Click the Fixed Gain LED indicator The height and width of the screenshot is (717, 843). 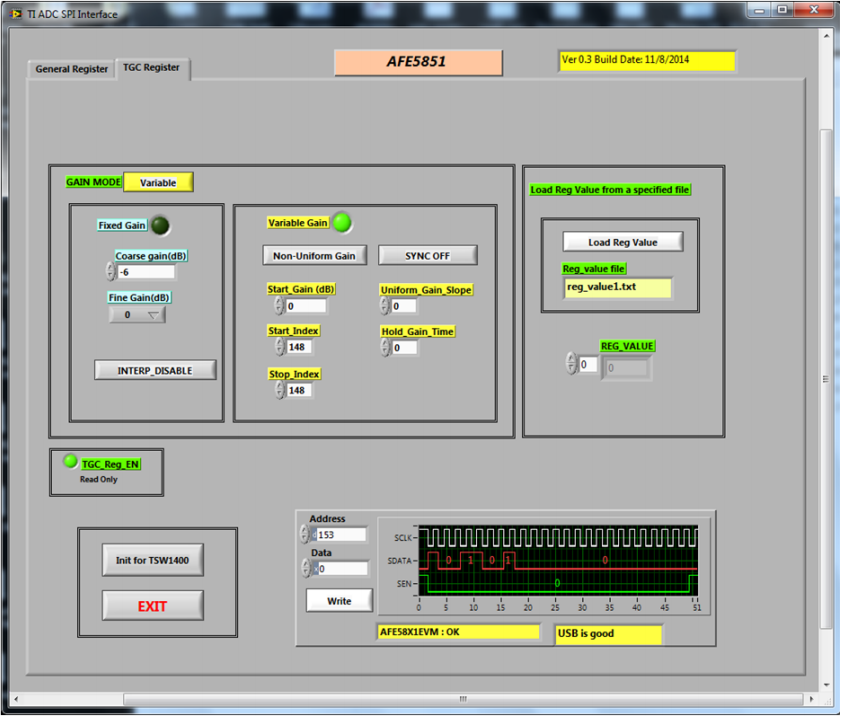coord(160,225)
